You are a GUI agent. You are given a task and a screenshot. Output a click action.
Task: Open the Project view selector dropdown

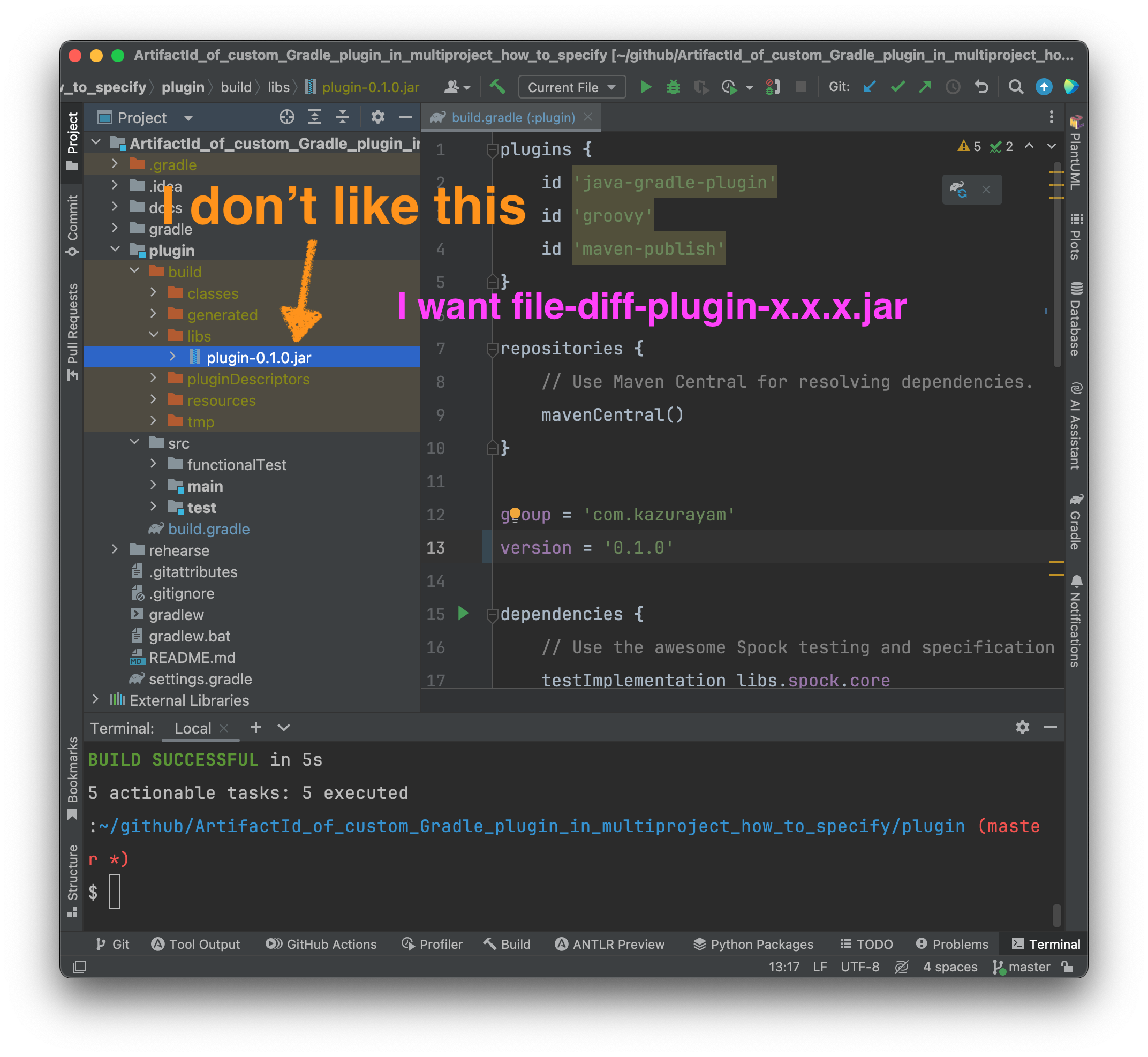coord(189,117)
